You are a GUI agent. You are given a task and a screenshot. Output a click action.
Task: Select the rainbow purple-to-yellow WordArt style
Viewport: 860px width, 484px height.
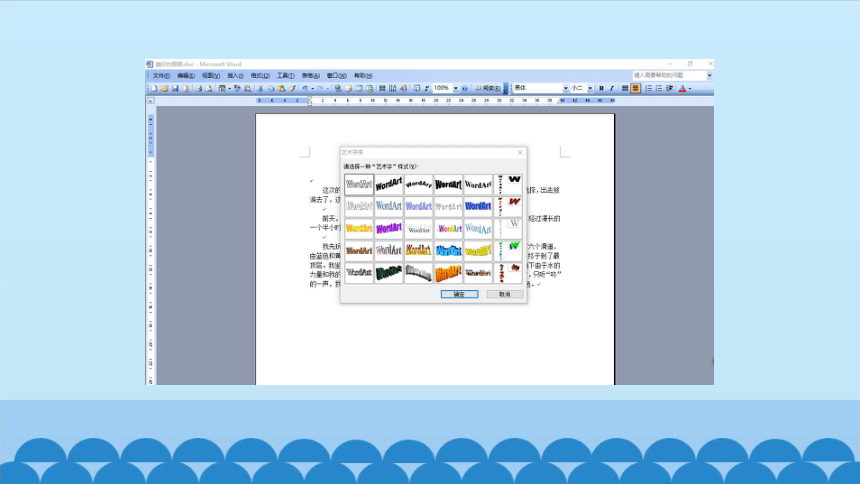[448, 229]
